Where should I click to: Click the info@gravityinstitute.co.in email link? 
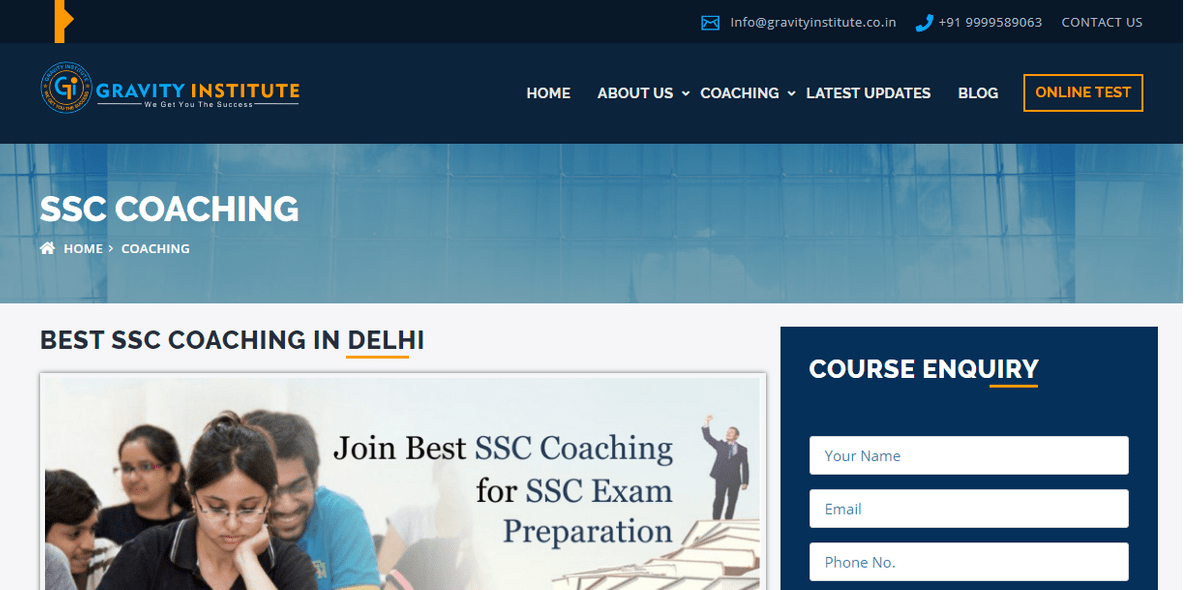[x=813, y=22]
